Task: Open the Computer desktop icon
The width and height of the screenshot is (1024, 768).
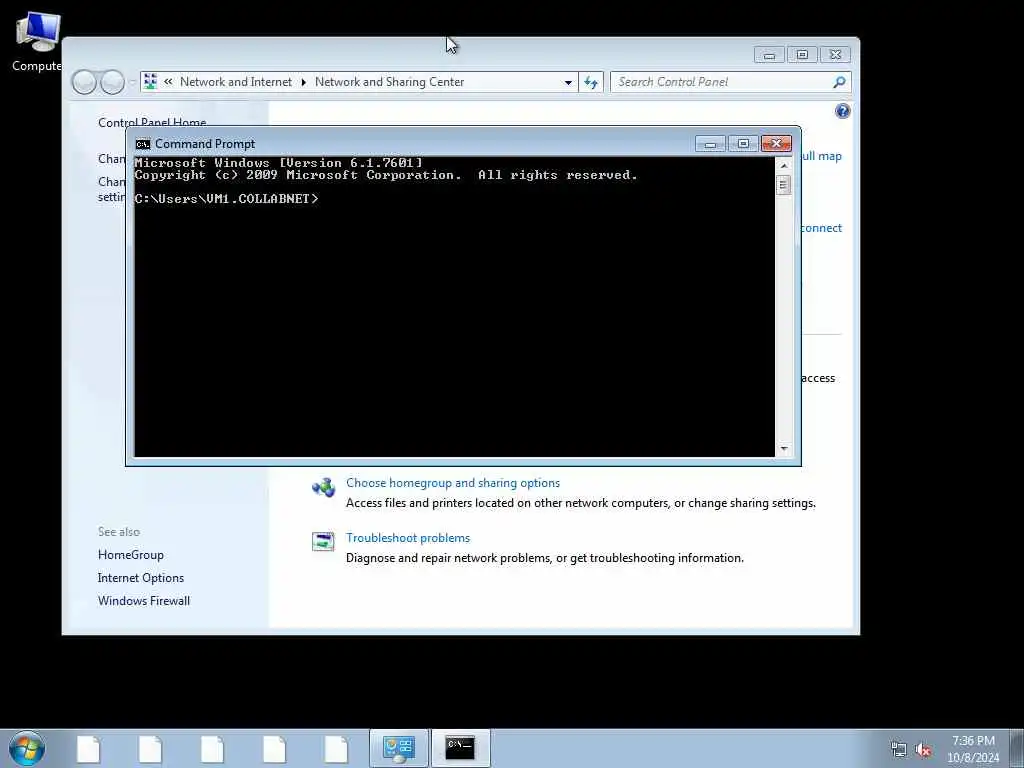Action: (37, 41)
